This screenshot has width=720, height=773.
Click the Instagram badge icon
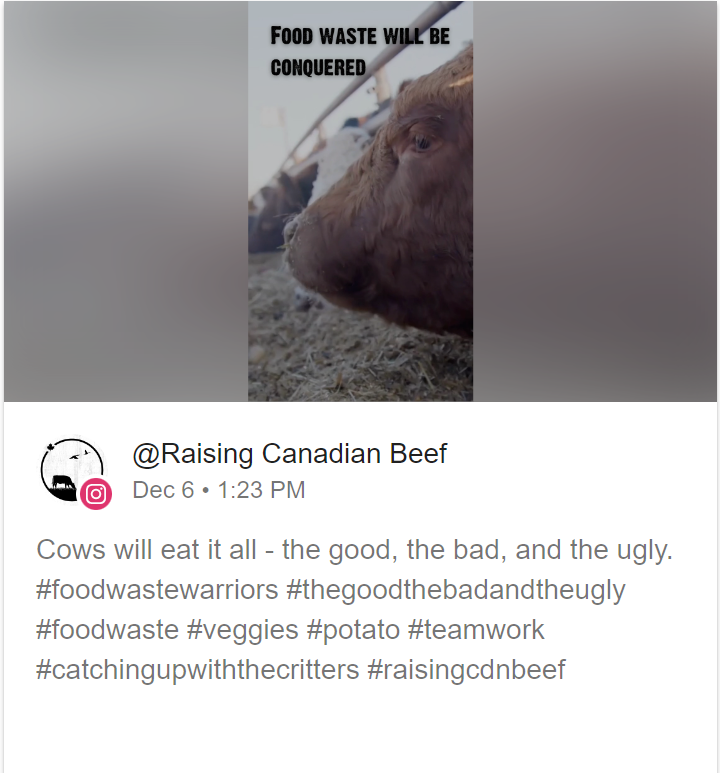(96, 493)
